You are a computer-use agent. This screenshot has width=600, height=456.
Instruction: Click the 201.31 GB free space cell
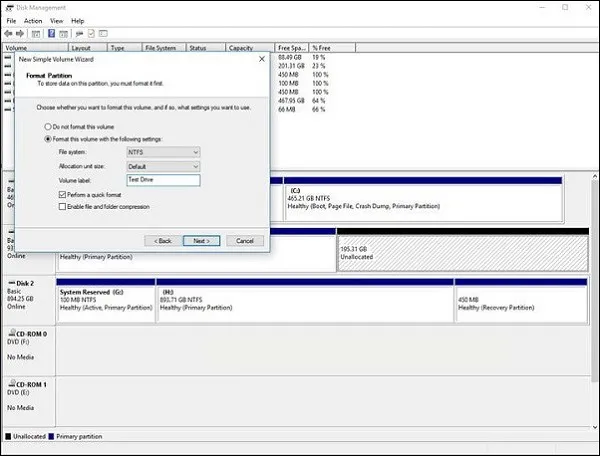291,66
